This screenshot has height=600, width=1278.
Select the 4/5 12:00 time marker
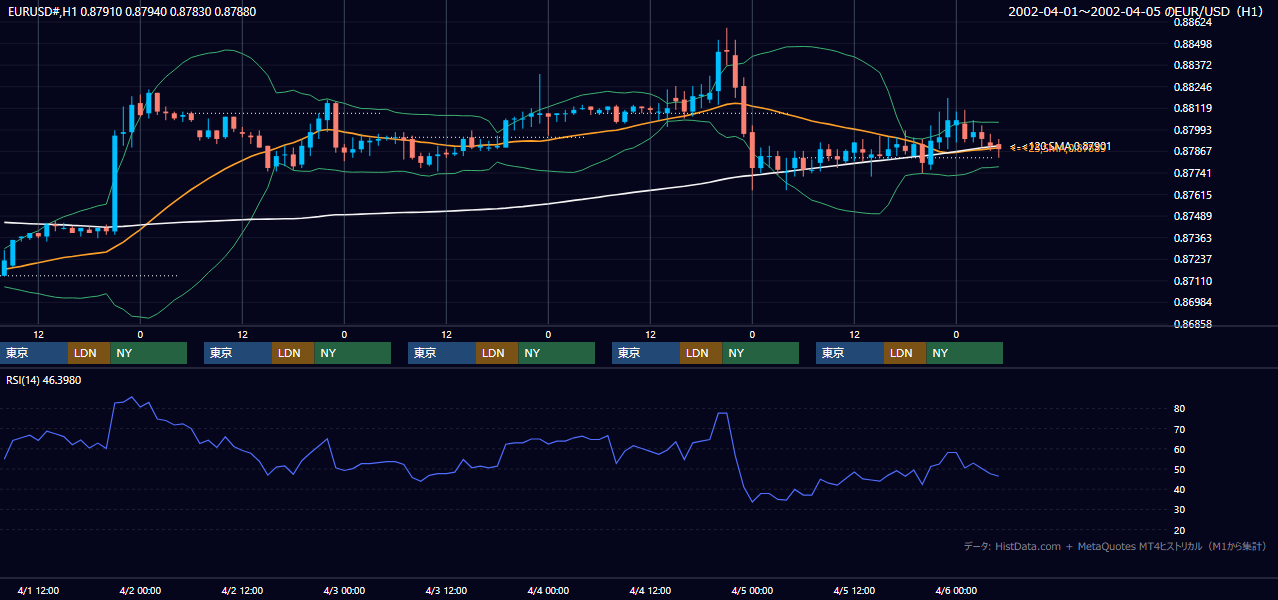855,591
